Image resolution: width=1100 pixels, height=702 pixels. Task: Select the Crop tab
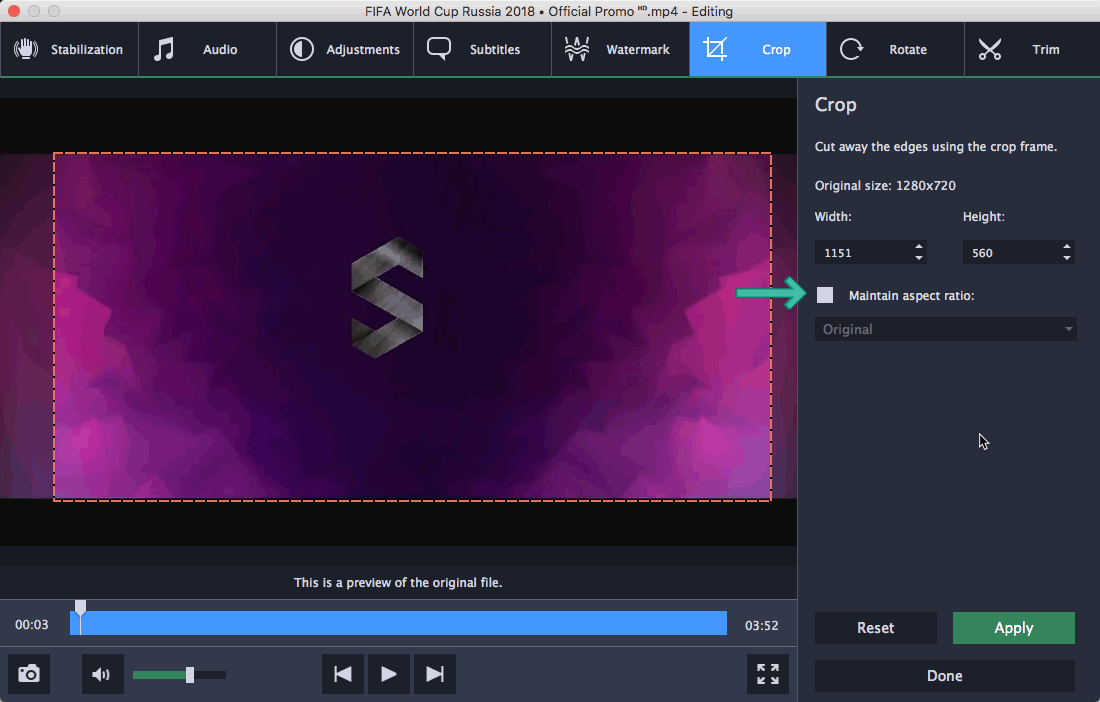[x=758, y=49]
